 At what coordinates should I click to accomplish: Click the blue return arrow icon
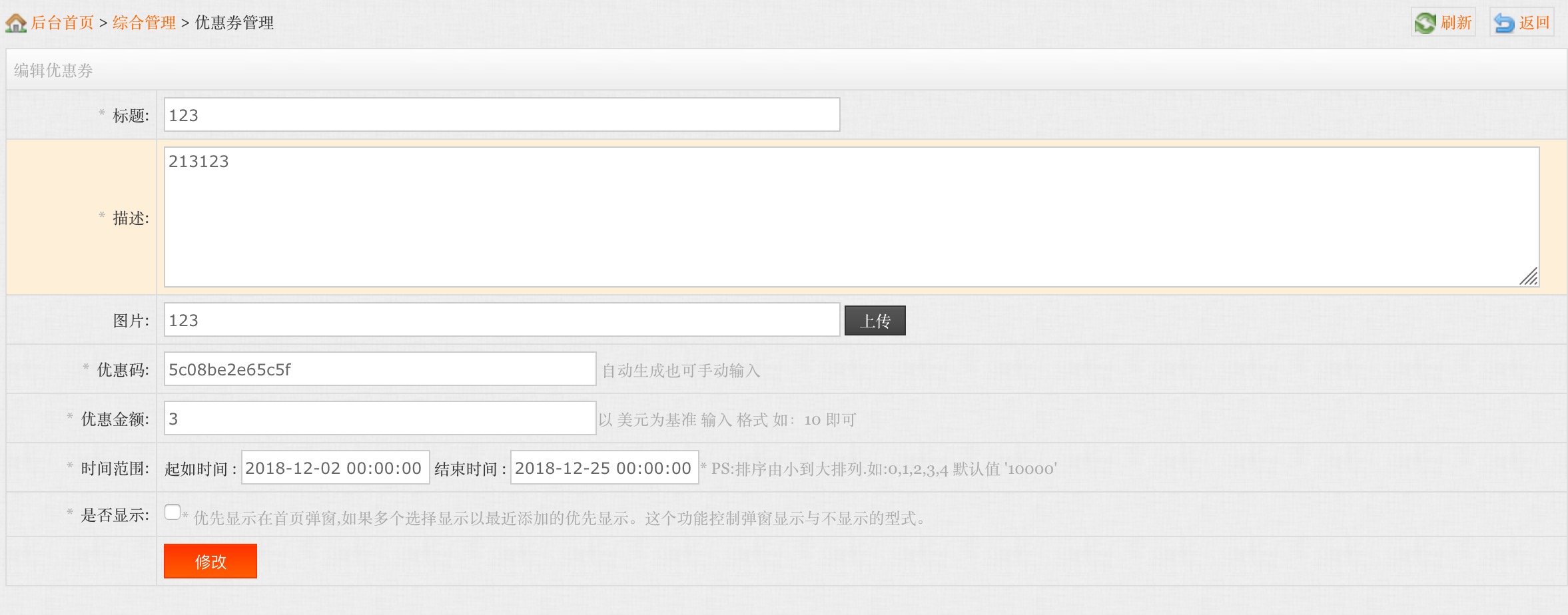click(1503, 23)
